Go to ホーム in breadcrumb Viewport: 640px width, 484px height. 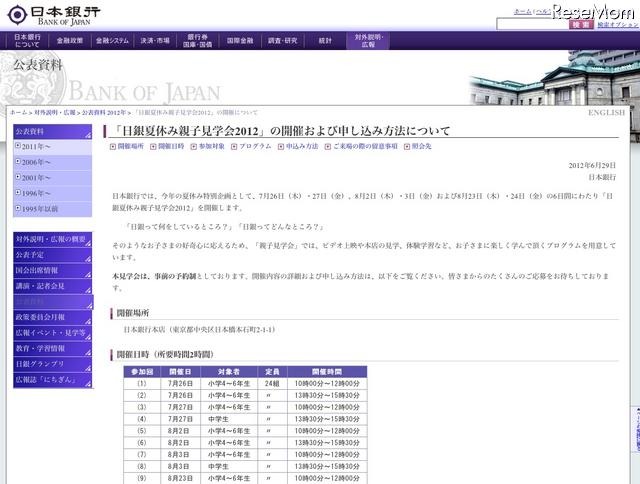(x=19, y=112)
